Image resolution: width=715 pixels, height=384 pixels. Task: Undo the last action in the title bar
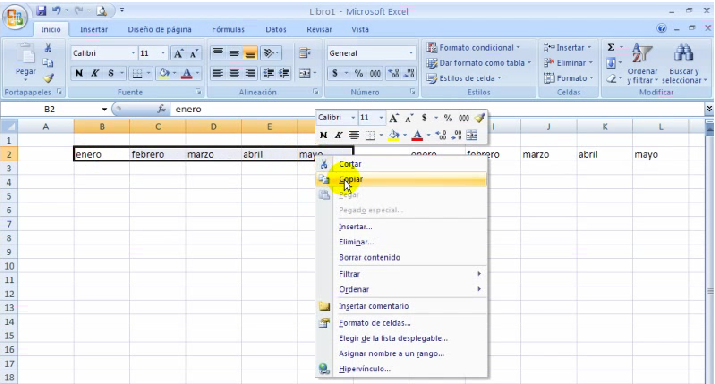coord(57,10)
